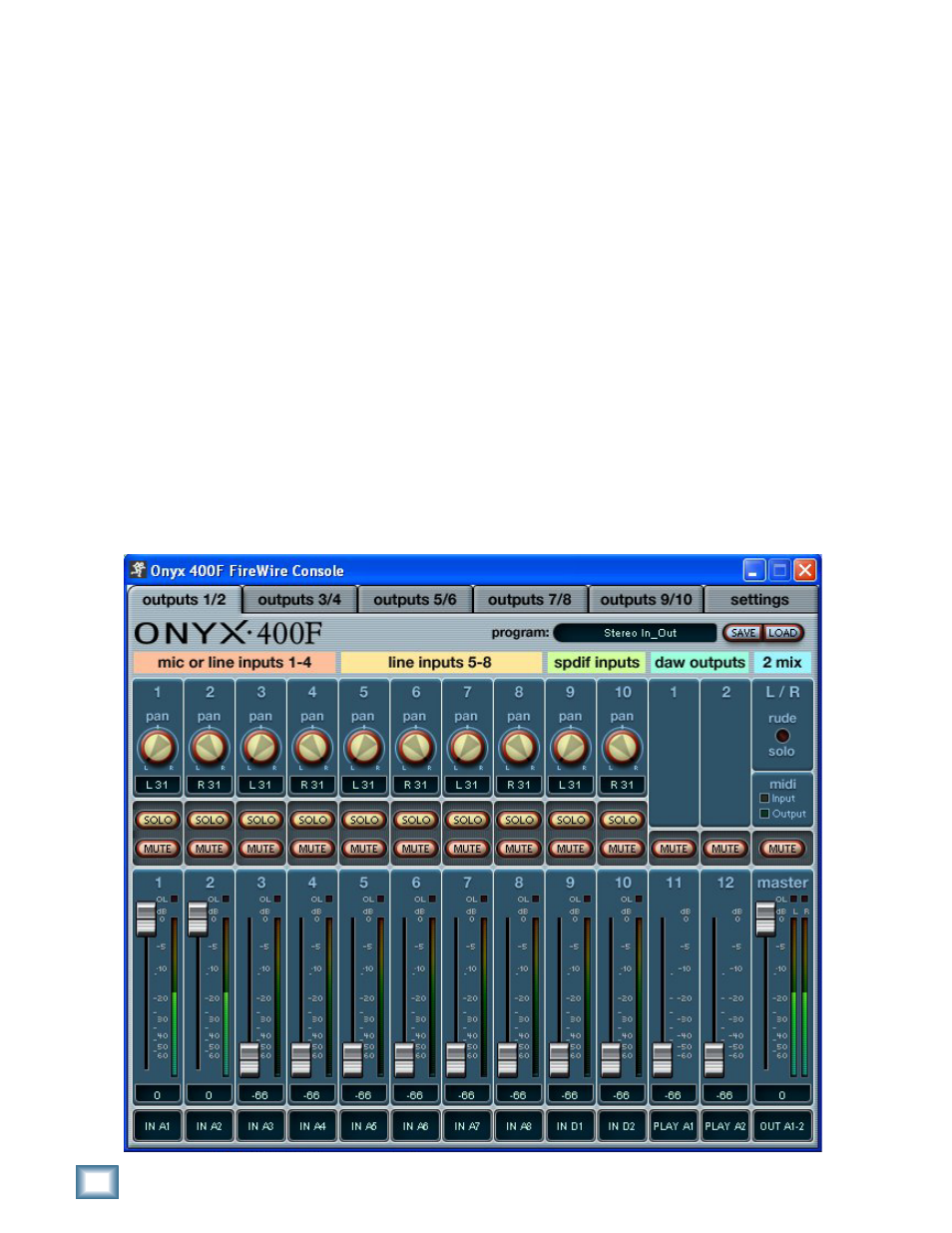Click the OUT A1-2 master label
Screen dimensions: 952x1233
coord(782,1126)
